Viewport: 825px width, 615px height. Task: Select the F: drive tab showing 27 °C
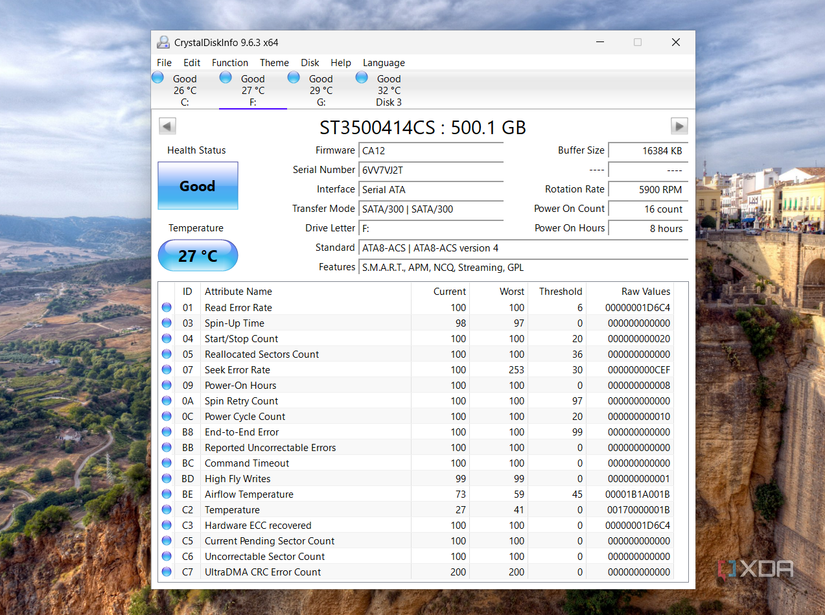pyautogui.click(x=253, y=90)
